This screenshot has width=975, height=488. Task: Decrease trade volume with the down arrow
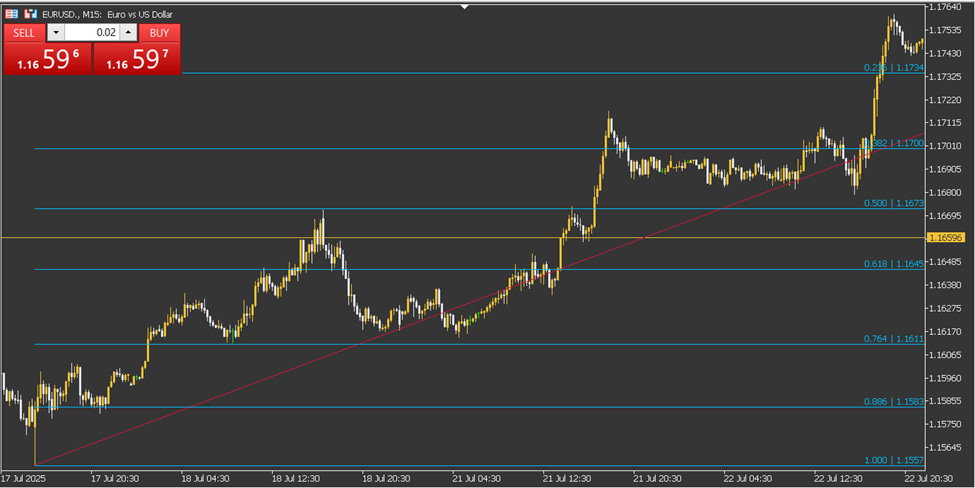pos(55,33)
